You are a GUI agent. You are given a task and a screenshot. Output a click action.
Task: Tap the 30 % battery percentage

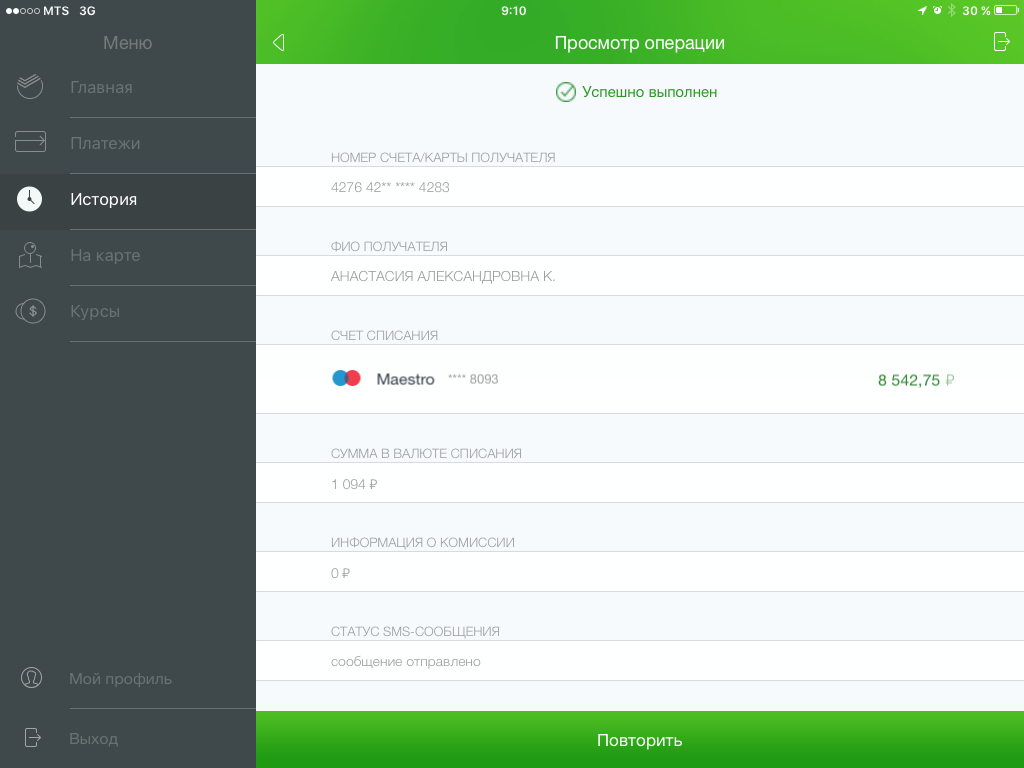(x=976, y=10)
